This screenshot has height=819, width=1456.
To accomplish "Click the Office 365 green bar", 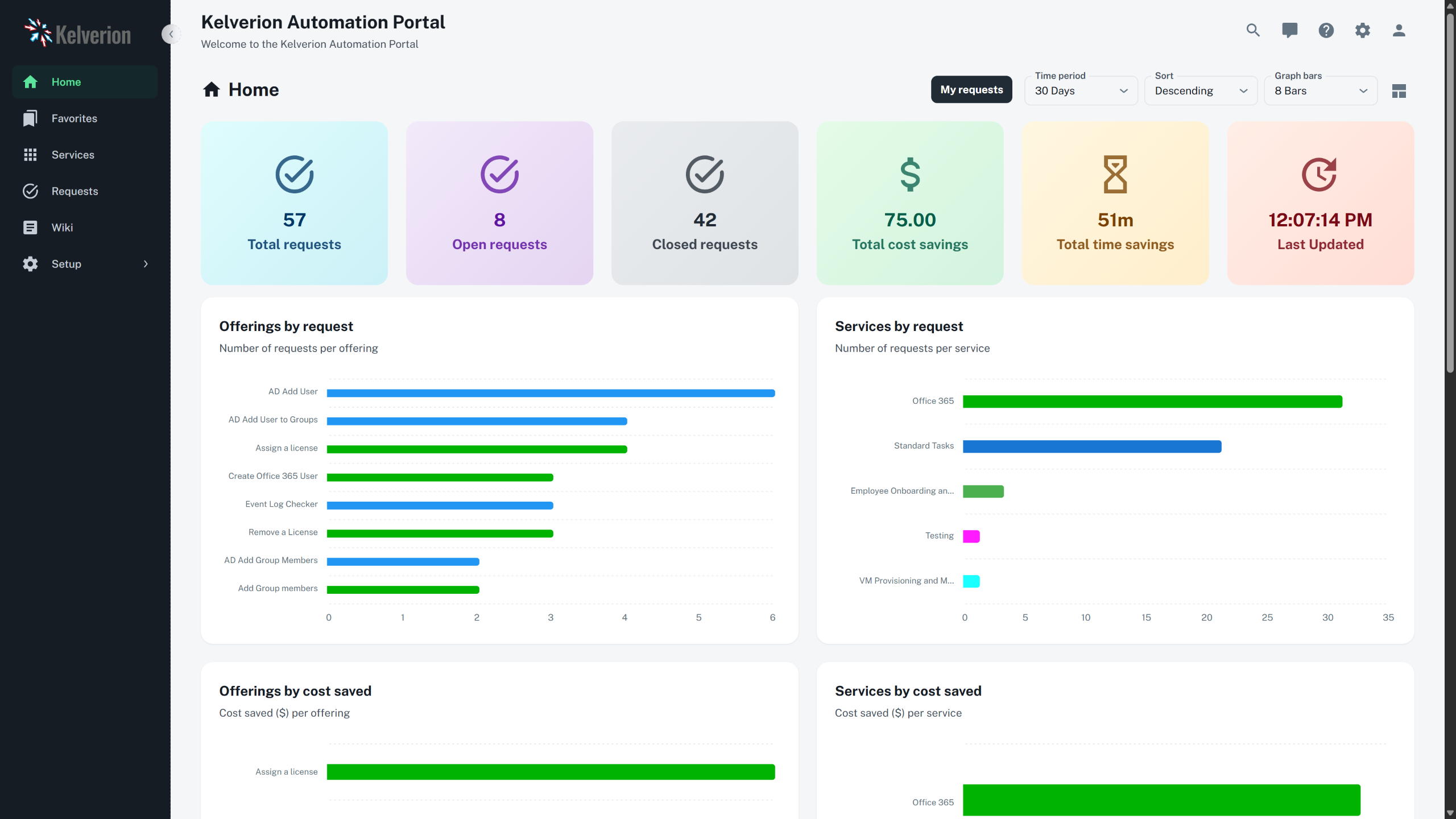I will [x=1152, y=402].
